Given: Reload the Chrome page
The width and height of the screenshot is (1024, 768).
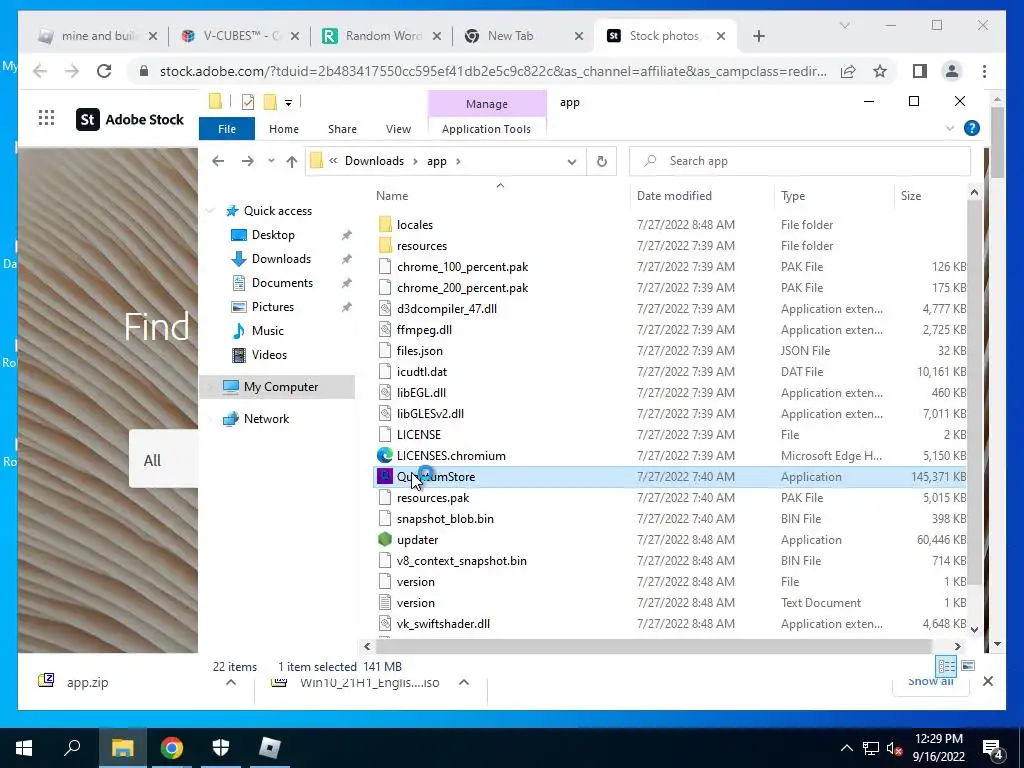Looking at the screenshot, I should (x=104, y=71).
